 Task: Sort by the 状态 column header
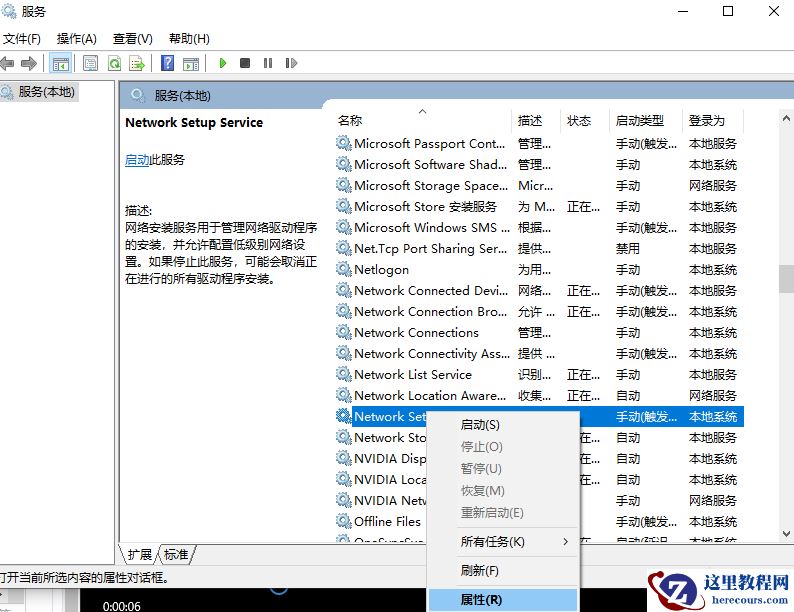point(585,120)
